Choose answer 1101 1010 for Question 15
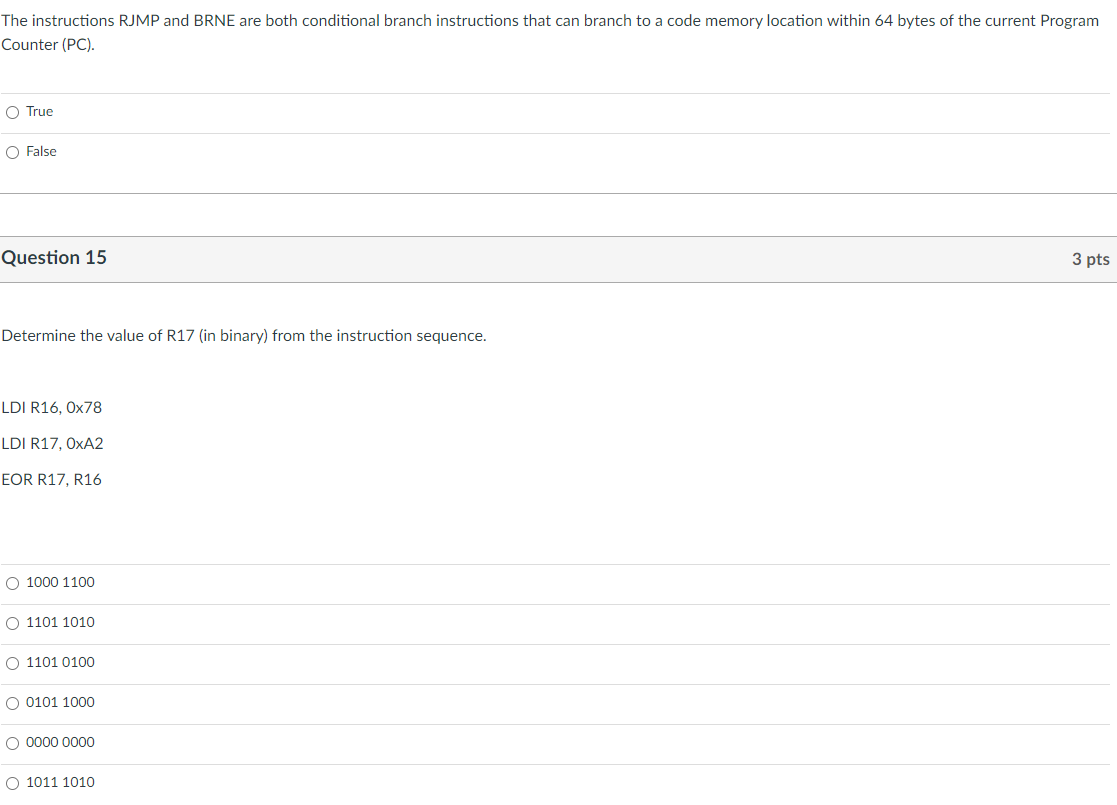This screenshot has width=1117, height=805. pos(10,623)
